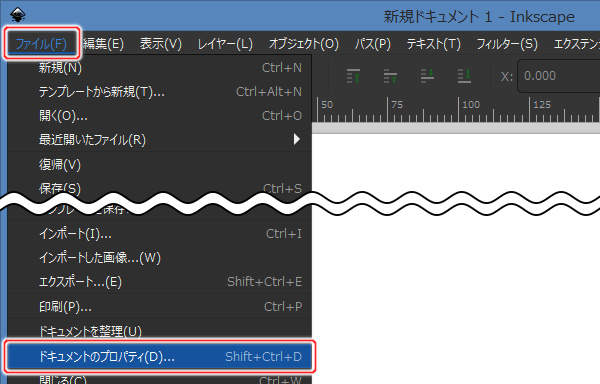
Task: Open the オブジェクト(O) menu
Action: pyautogui.click(x=303, y=44)
